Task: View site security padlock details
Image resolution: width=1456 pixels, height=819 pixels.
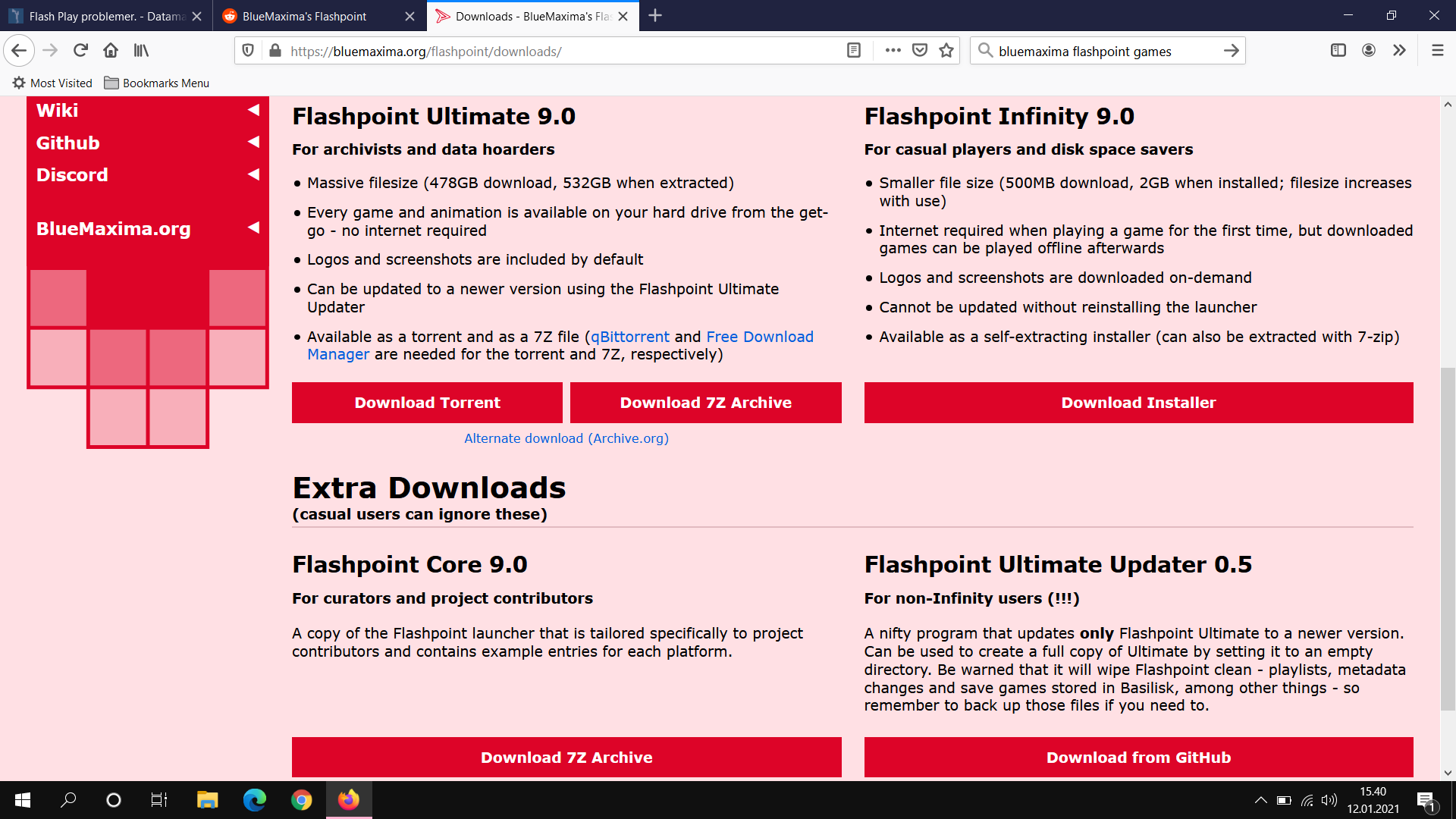Action: pos(275,51)
